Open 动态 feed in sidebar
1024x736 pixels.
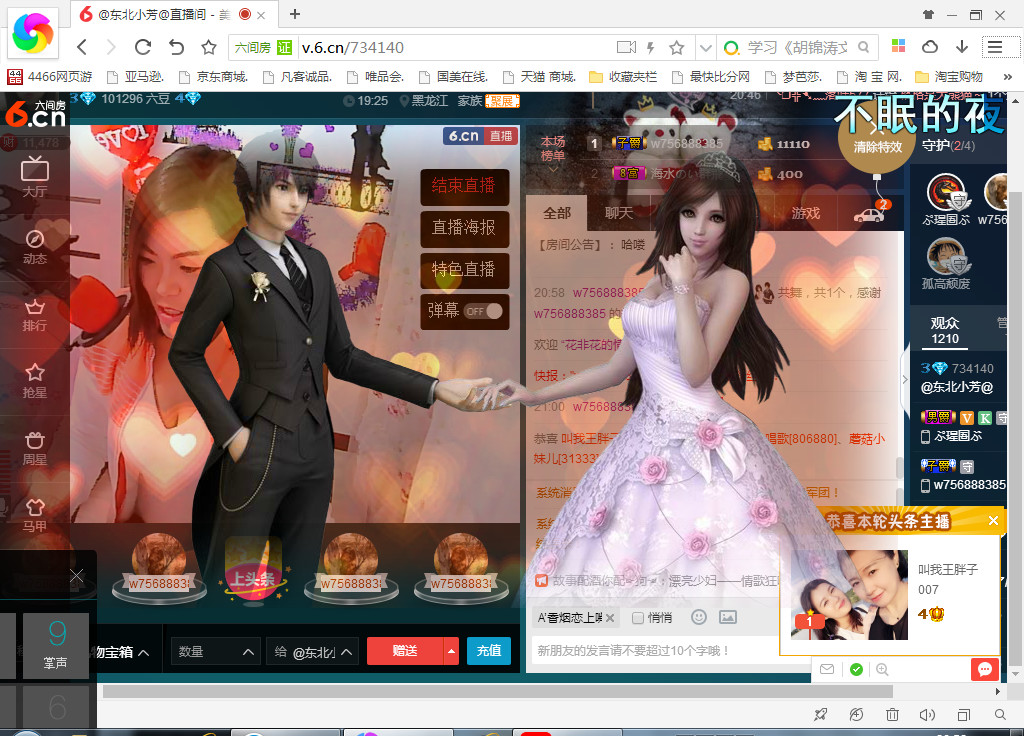point(35,247)
